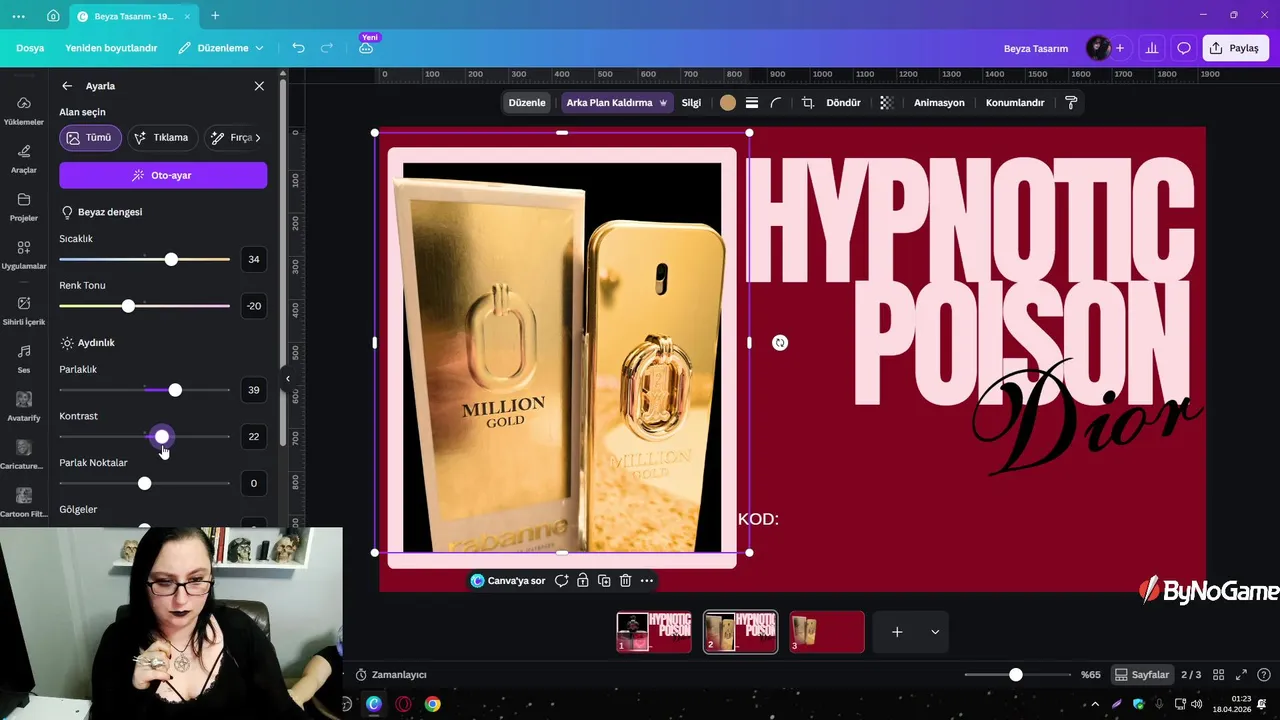The image size is (1280, 720).
Task: Click Döndür flip option
Action: [x=843, y=103]
